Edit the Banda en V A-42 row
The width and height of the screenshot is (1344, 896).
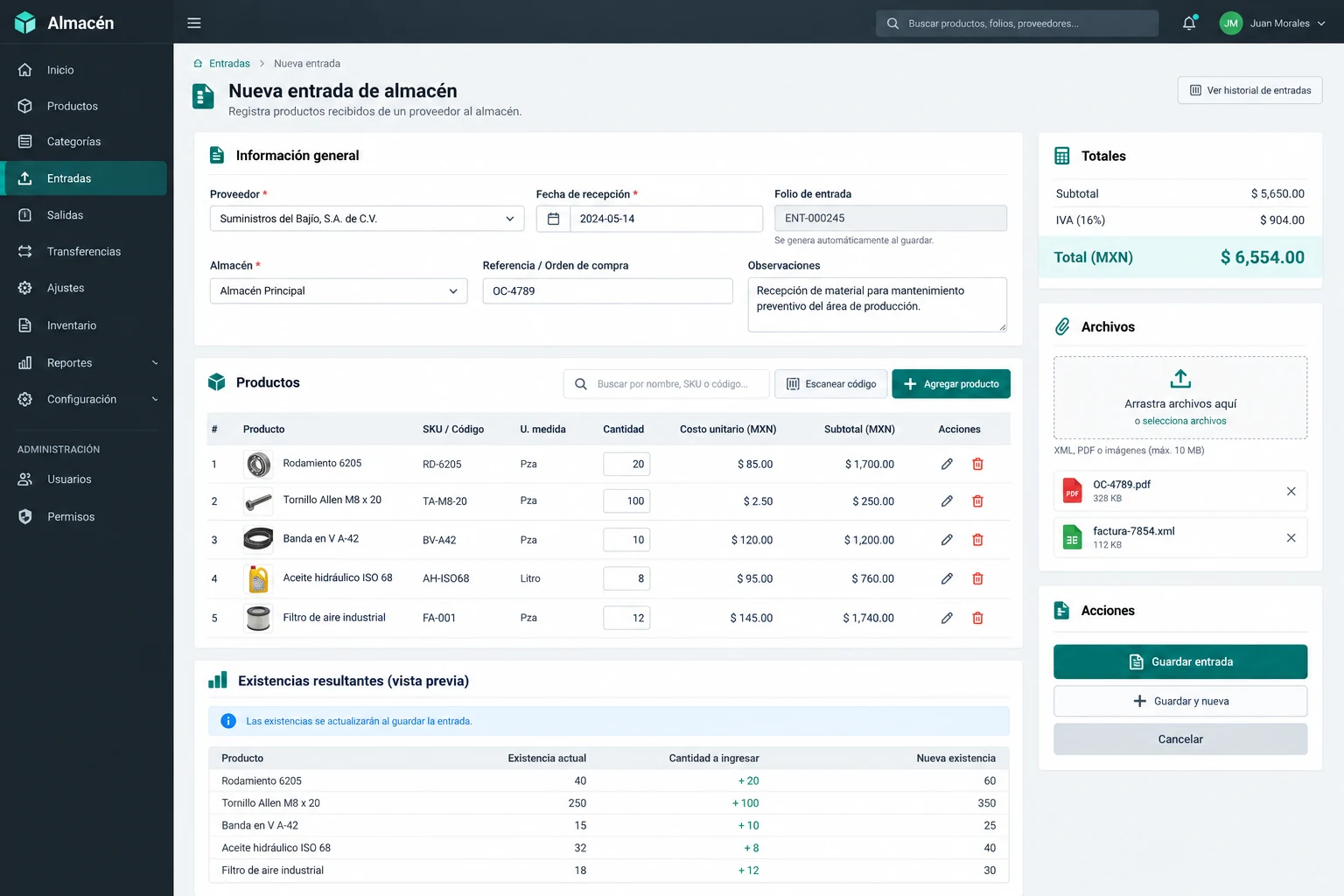(947, 540)
